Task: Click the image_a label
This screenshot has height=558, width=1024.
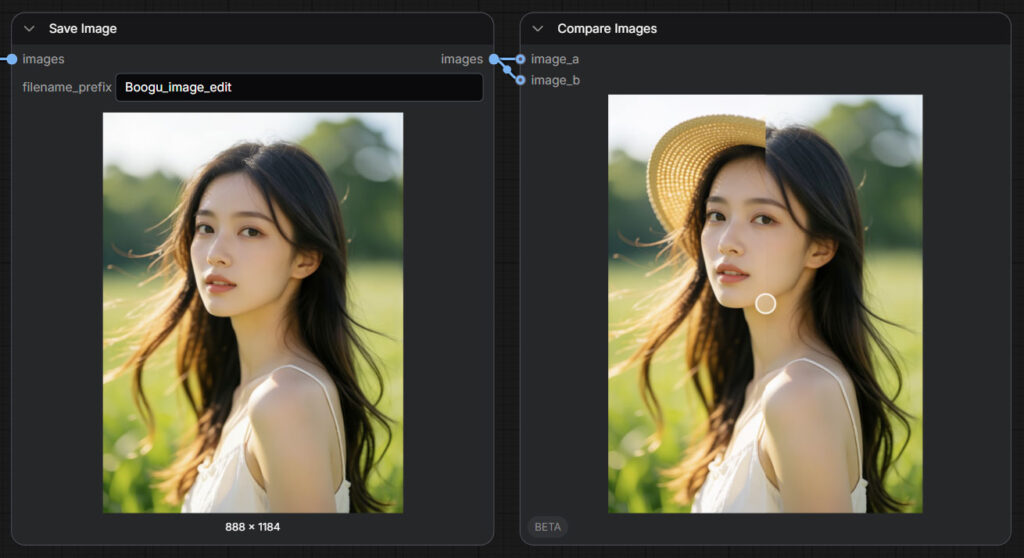Action: tap(554, 59)
